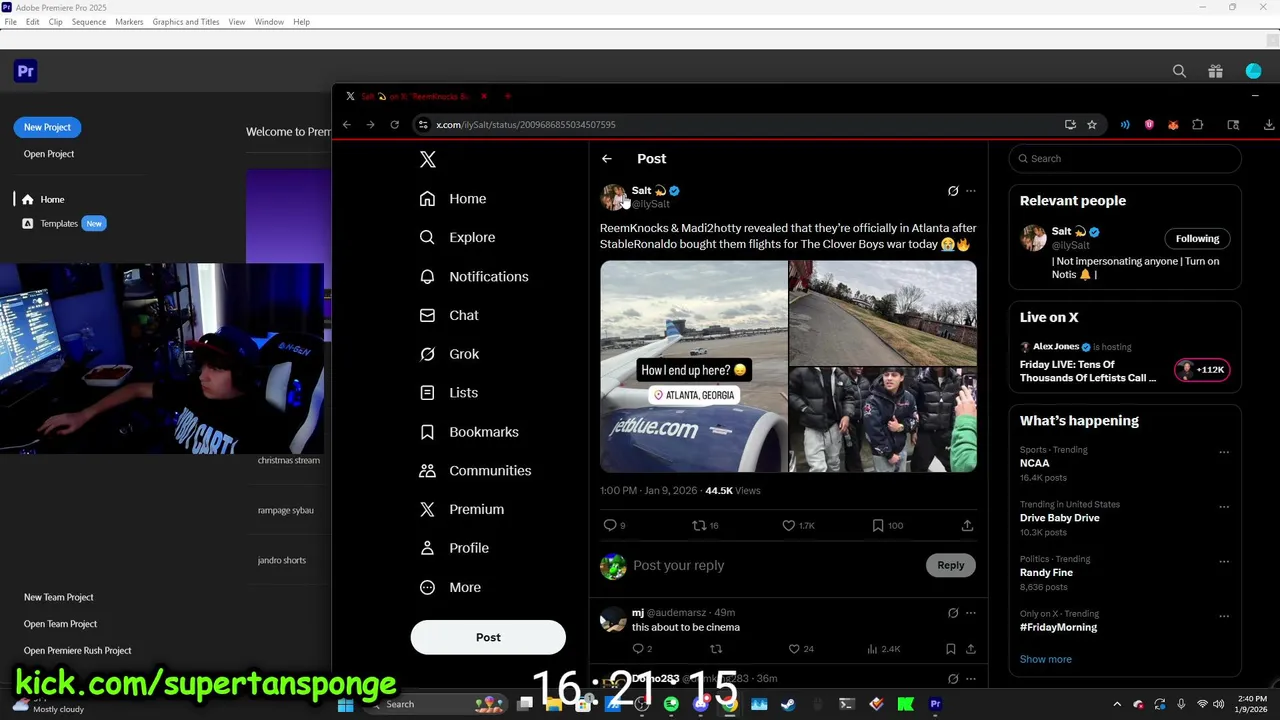
Task: Click the Grok icon on Salt's post
Action: click(953, 191)
